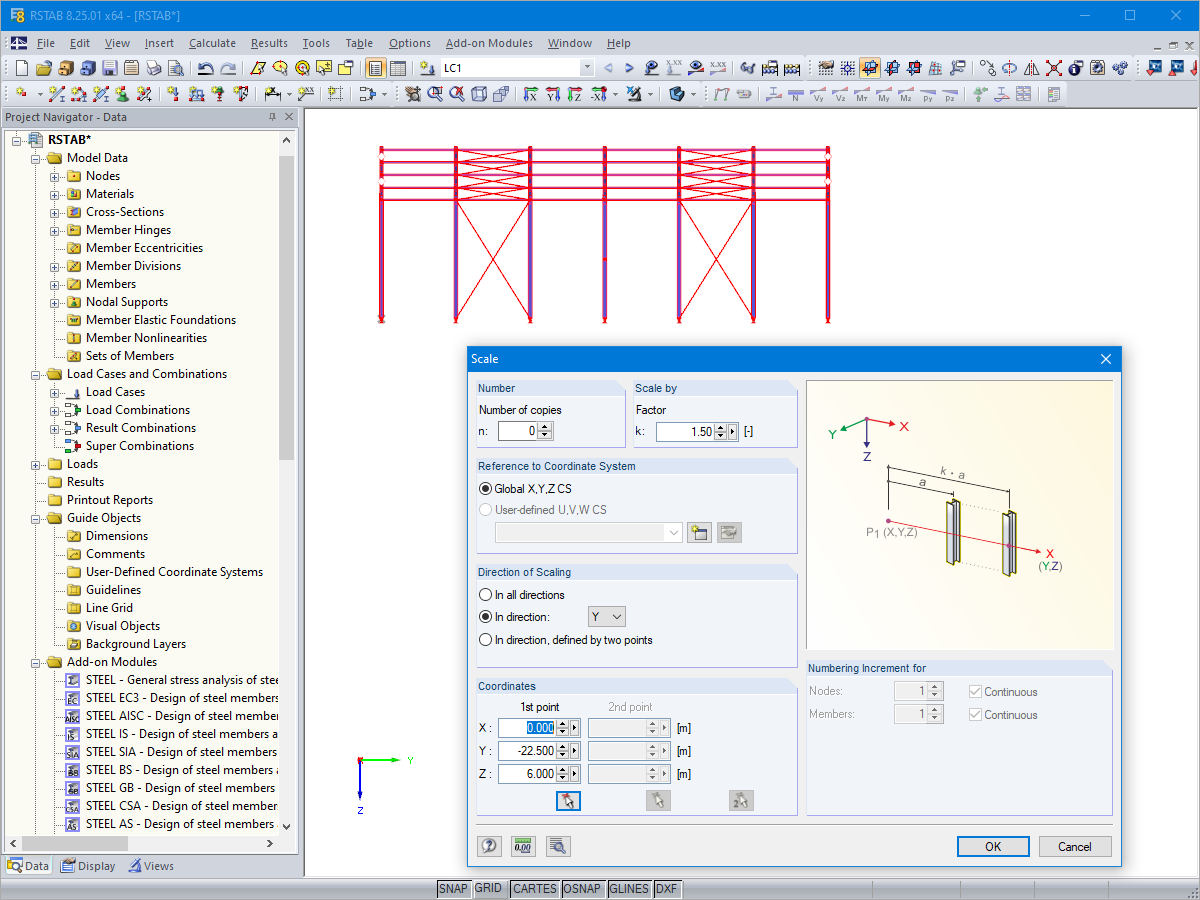Viewport: 1200px width, 900px height.
Task: Click the Mz moment result icon
Action: tap(906, 94)
